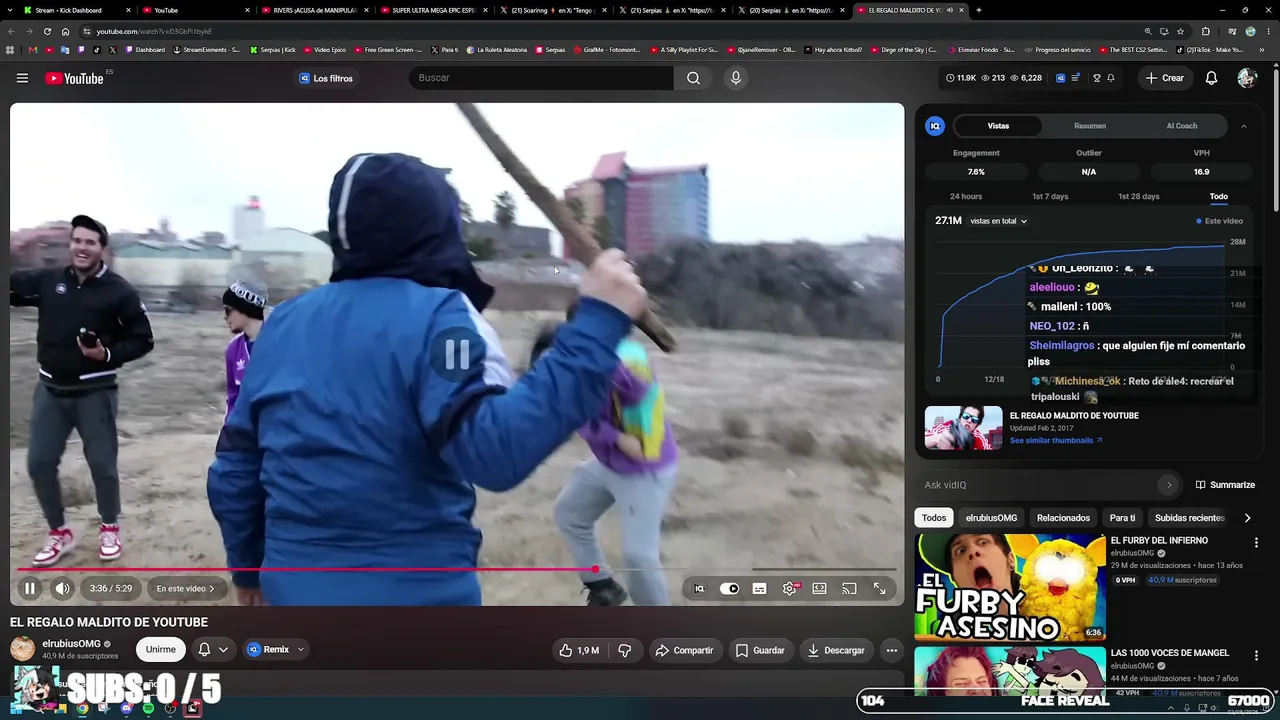Screen dimensions: 1280x720
Task: Reload the page in the browser
Action: (x=47, y=31)
